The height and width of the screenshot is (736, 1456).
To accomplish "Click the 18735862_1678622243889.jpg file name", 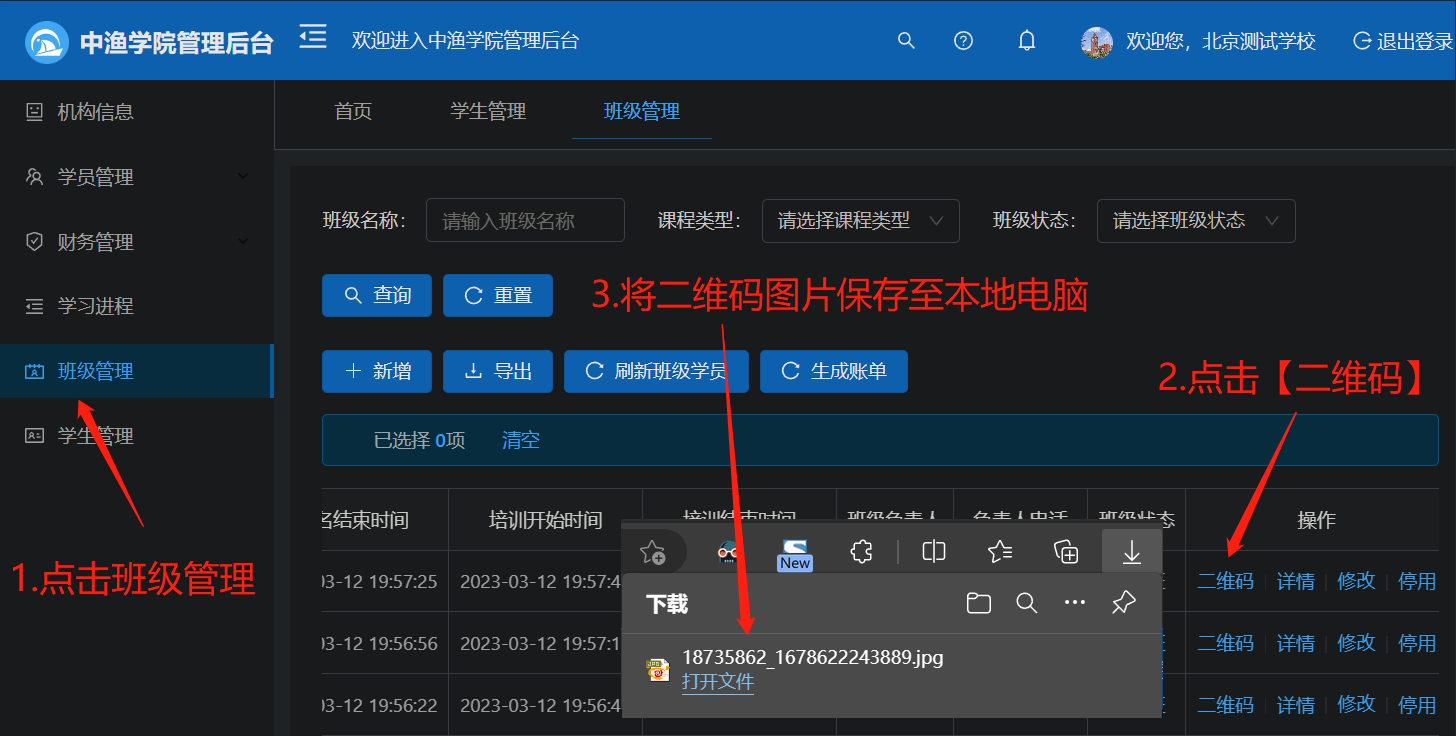I will click(x=813, y=657).
